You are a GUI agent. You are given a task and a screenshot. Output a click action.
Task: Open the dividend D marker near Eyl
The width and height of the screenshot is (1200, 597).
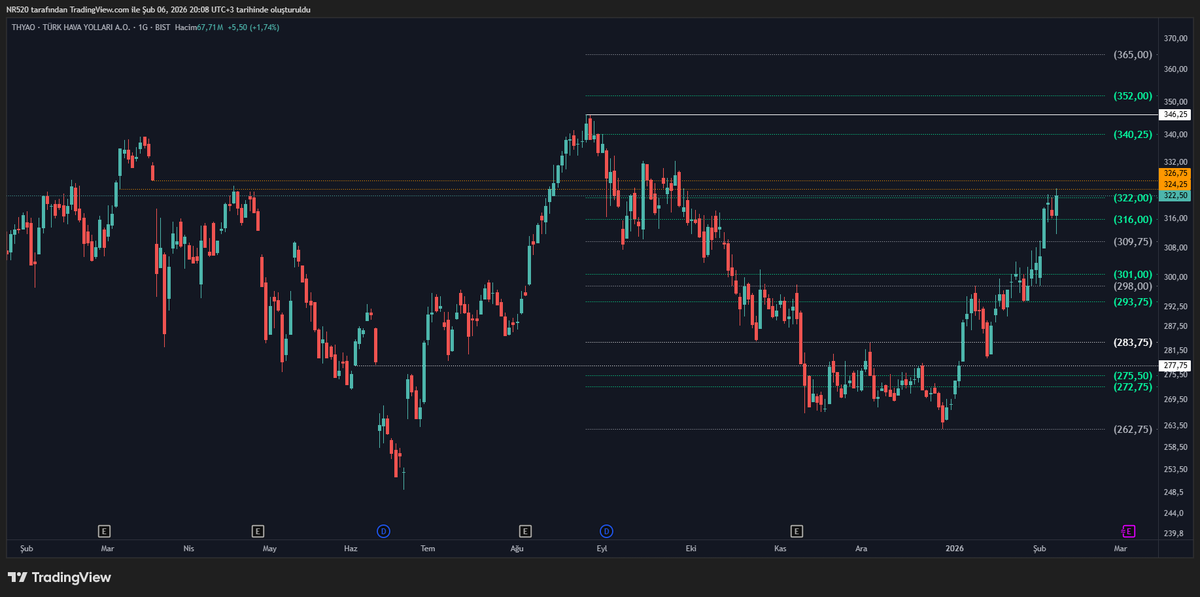coord(606,530)
